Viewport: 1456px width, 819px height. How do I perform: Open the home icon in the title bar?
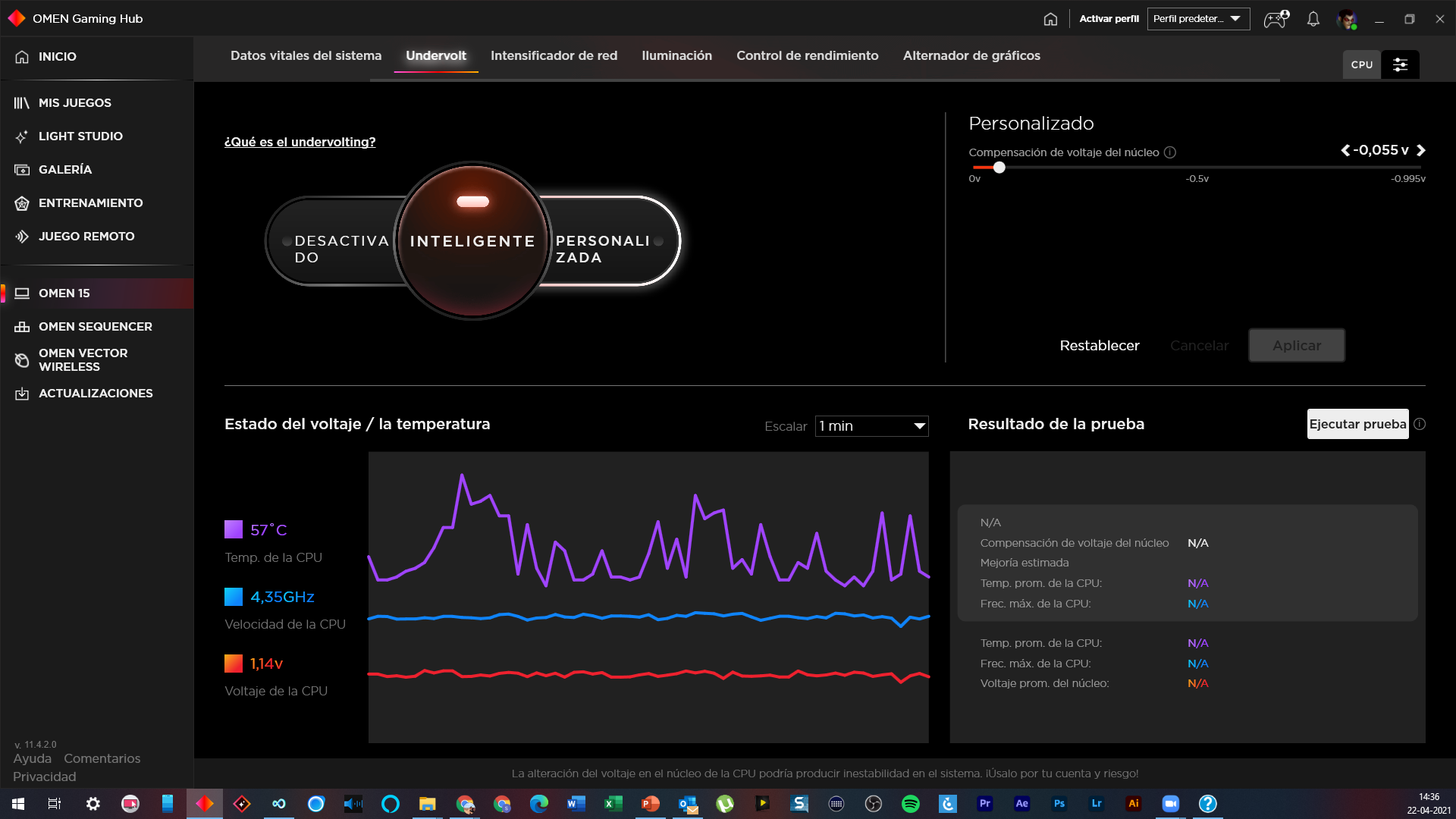[x=1050, y=19]
